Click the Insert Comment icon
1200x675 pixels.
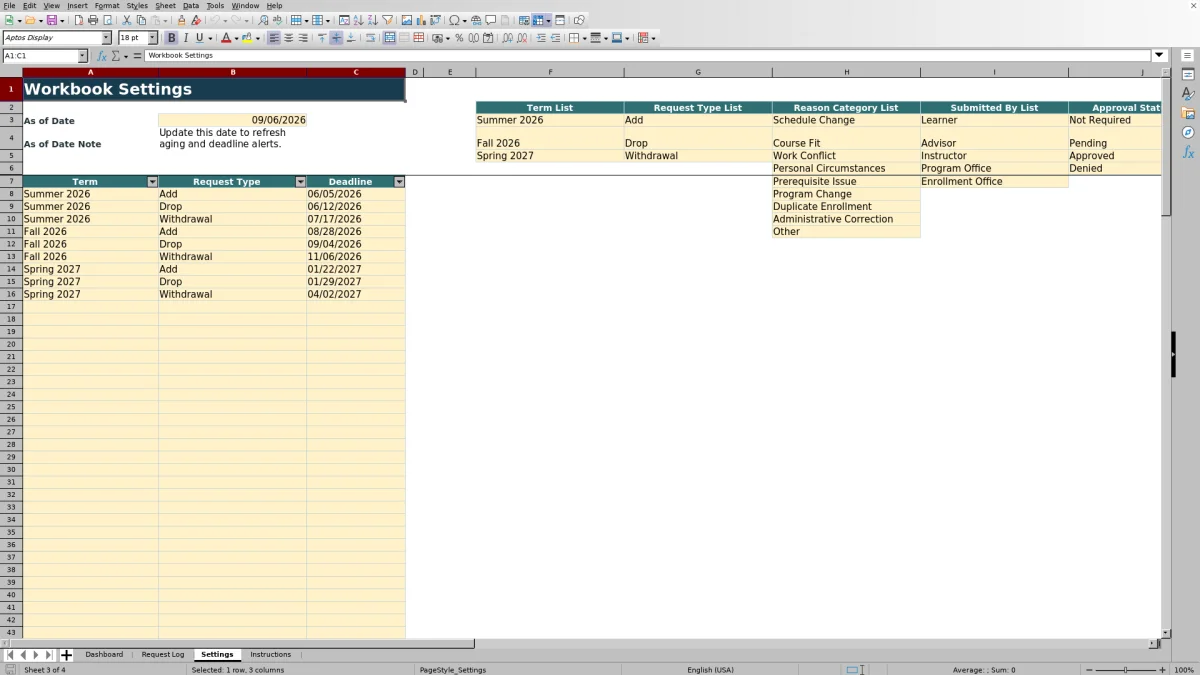pyautogui.click(x=491, y=20)
